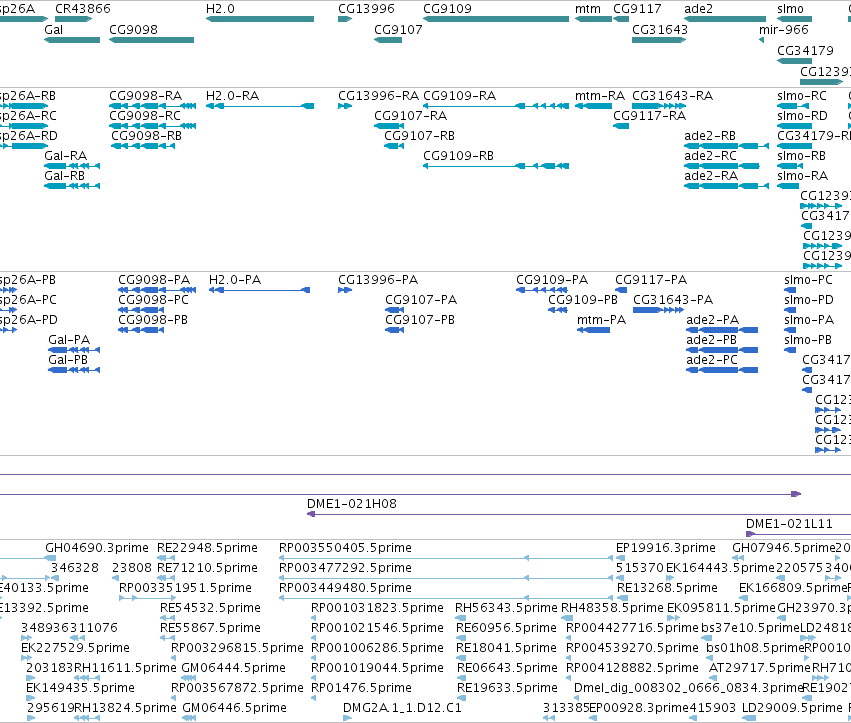Open the CG9109 gene feature
The width and height of the screenshot is (851, 723).
pos(496,19)
